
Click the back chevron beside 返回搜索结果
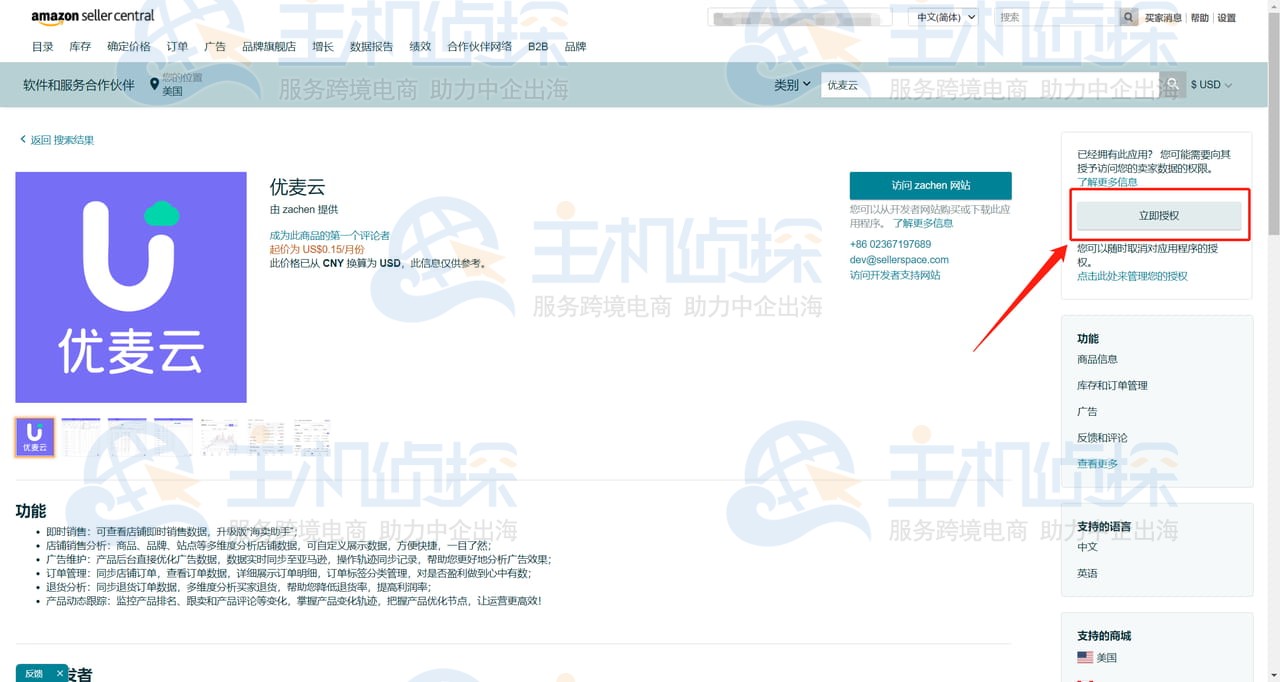click(x=23, y=140)
